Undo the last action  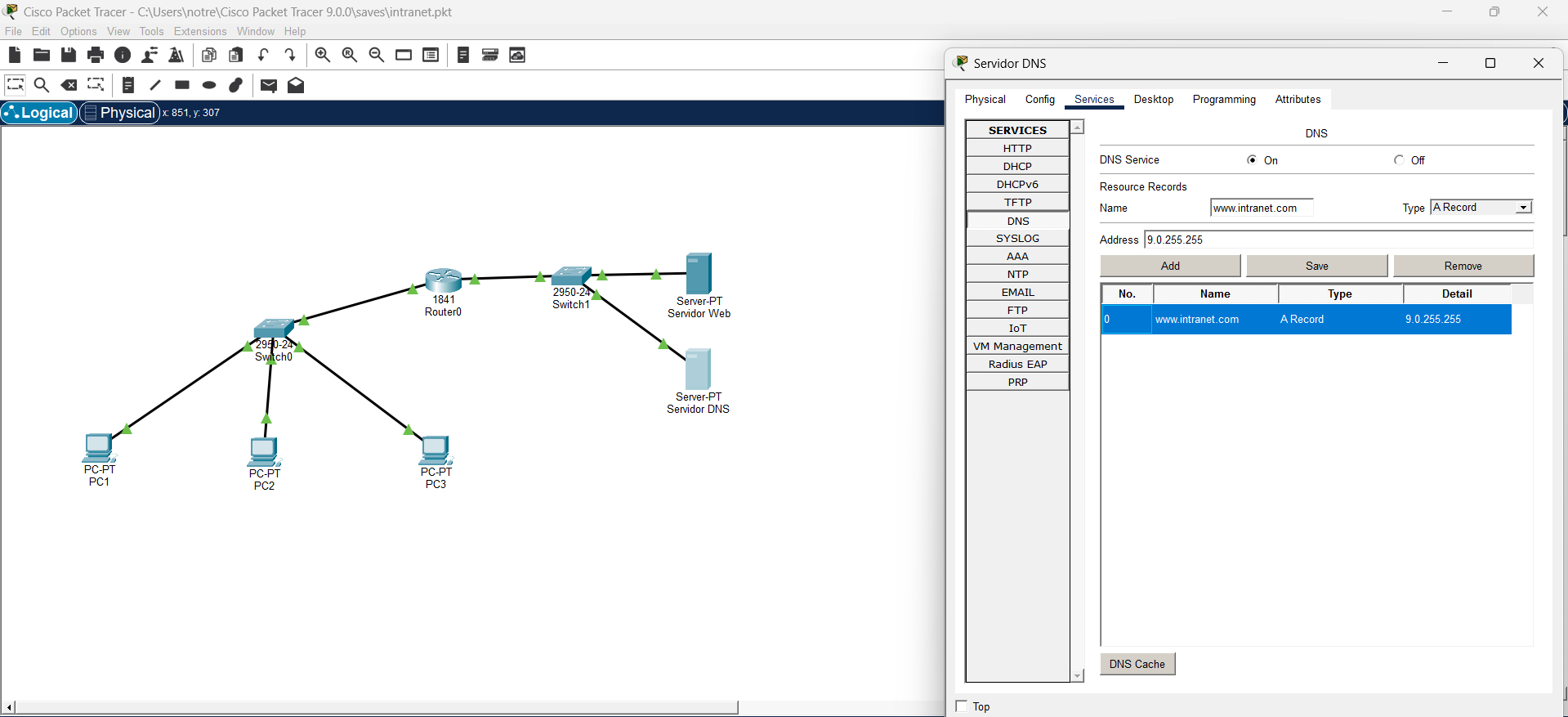tap(263, 55)
